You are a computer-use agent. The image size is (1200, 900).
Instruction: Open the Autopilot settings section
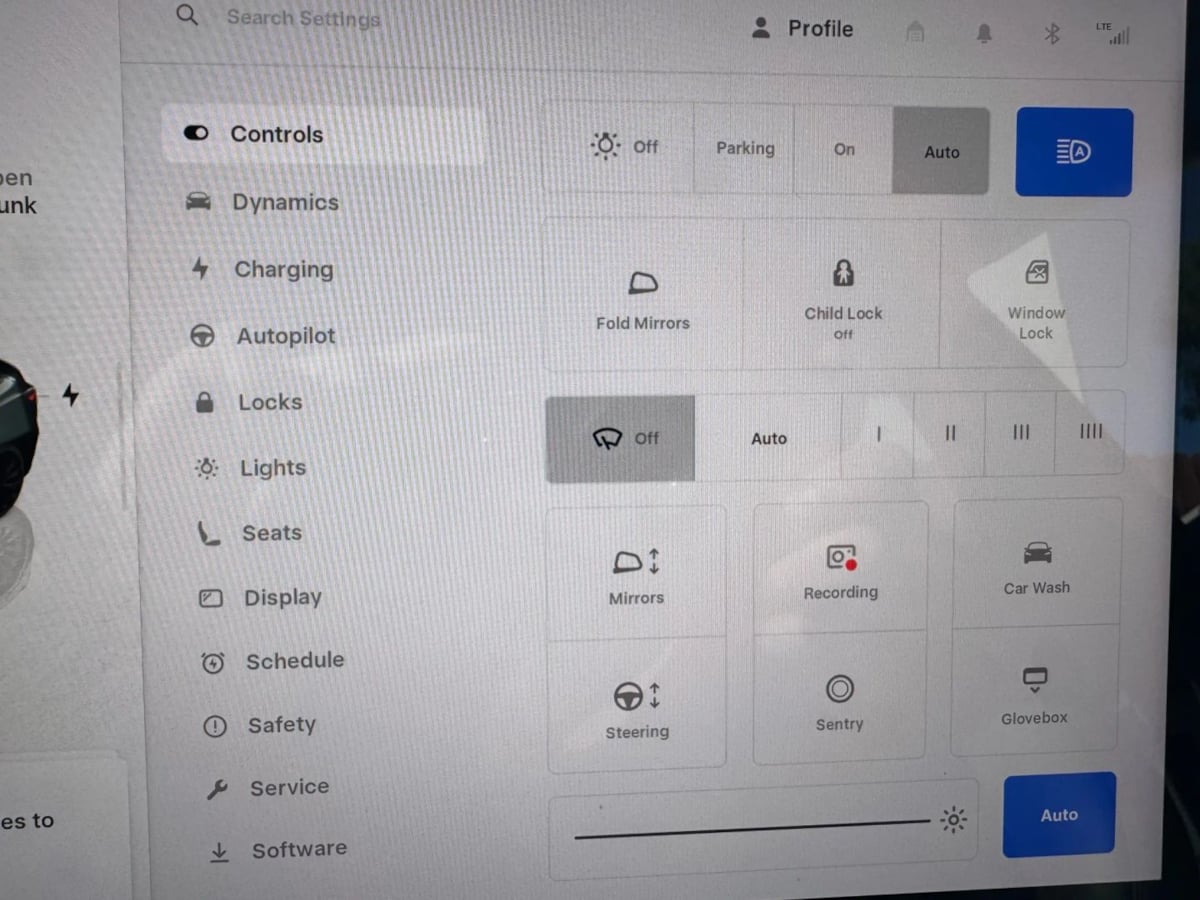[x=285, y=336]
